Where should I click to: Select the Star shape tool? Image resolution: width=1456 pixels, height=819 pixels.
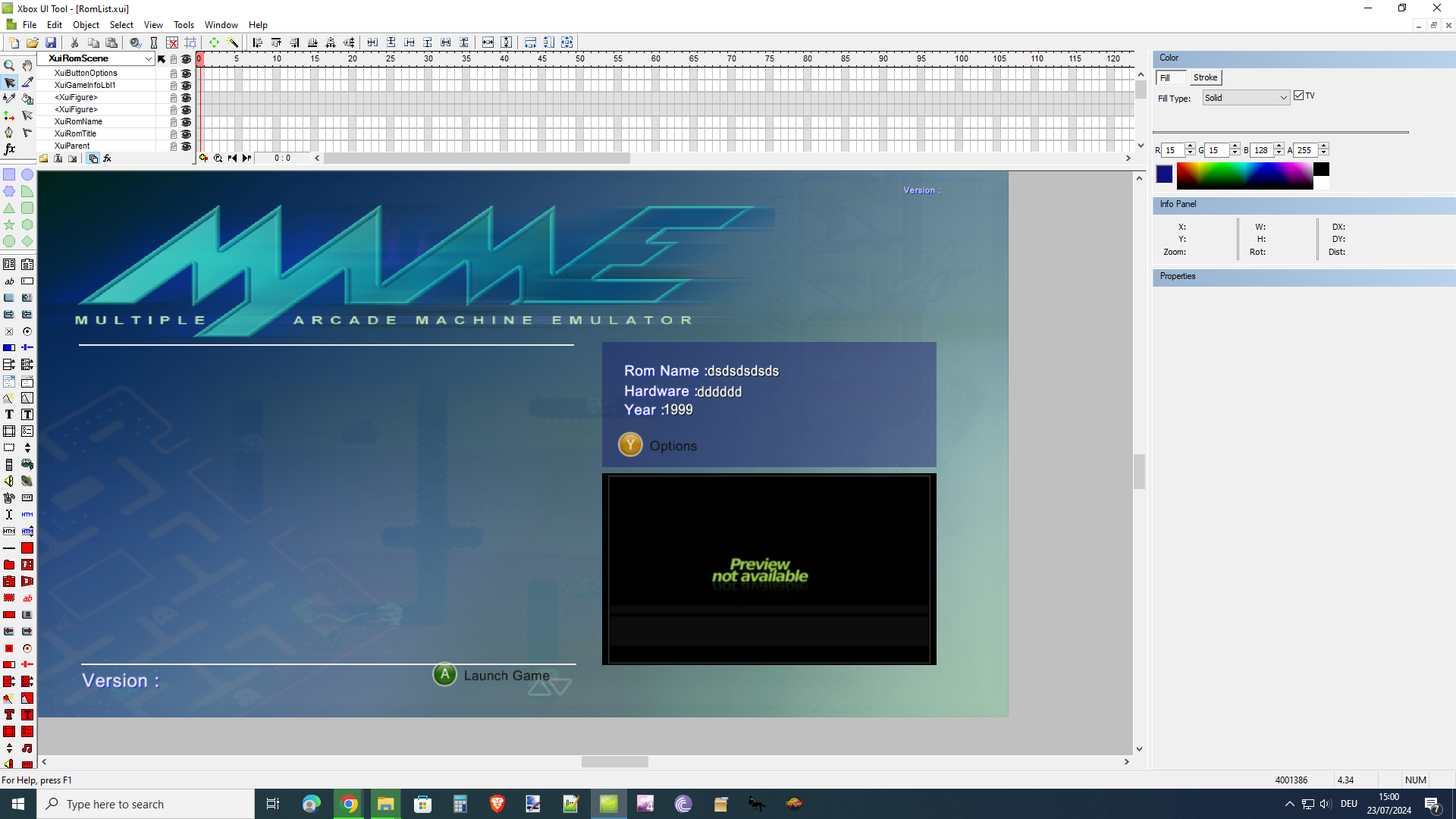(x=9, y=224)
